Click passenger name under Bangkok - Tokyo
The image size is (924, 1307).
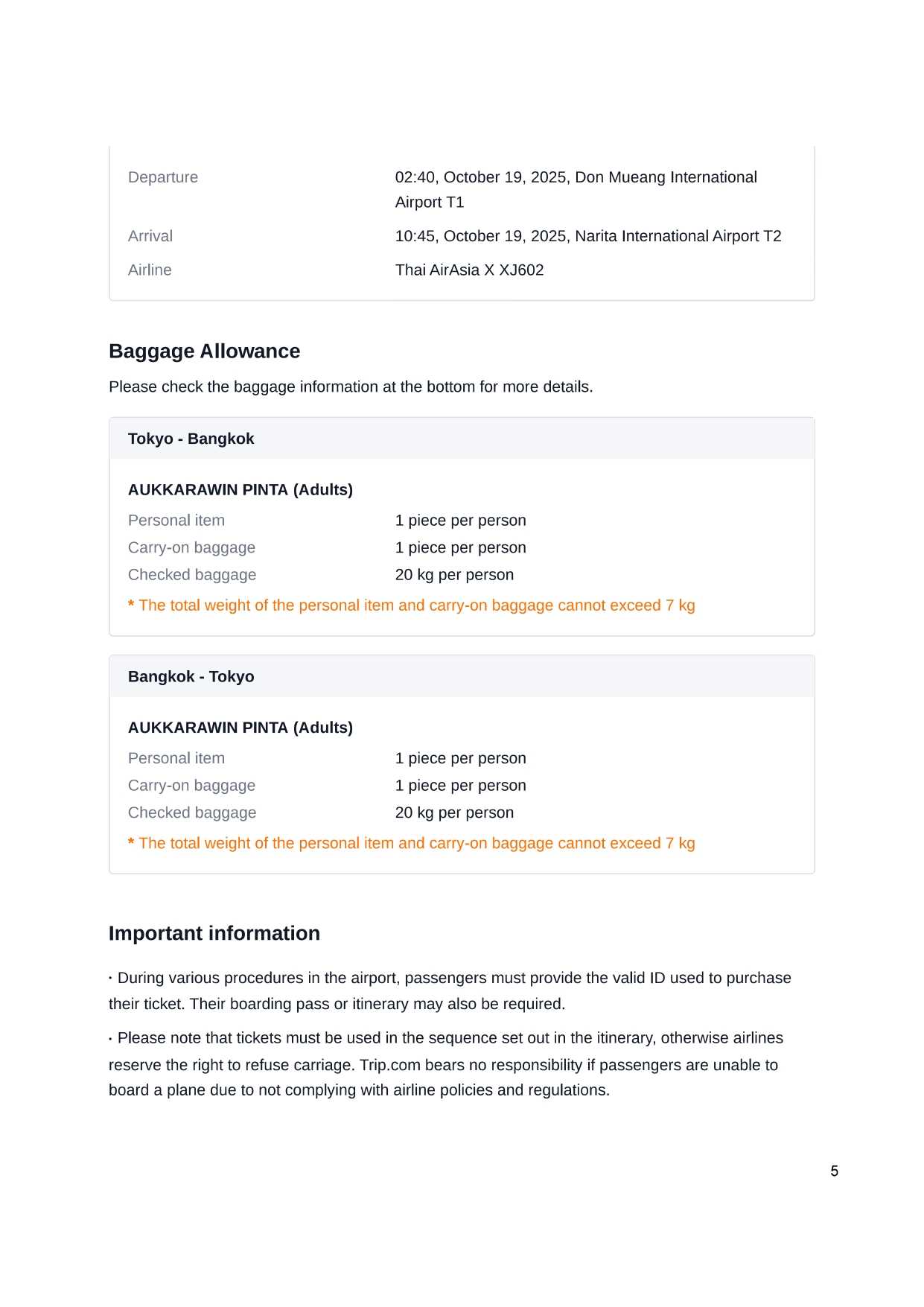tap(240, 728)
